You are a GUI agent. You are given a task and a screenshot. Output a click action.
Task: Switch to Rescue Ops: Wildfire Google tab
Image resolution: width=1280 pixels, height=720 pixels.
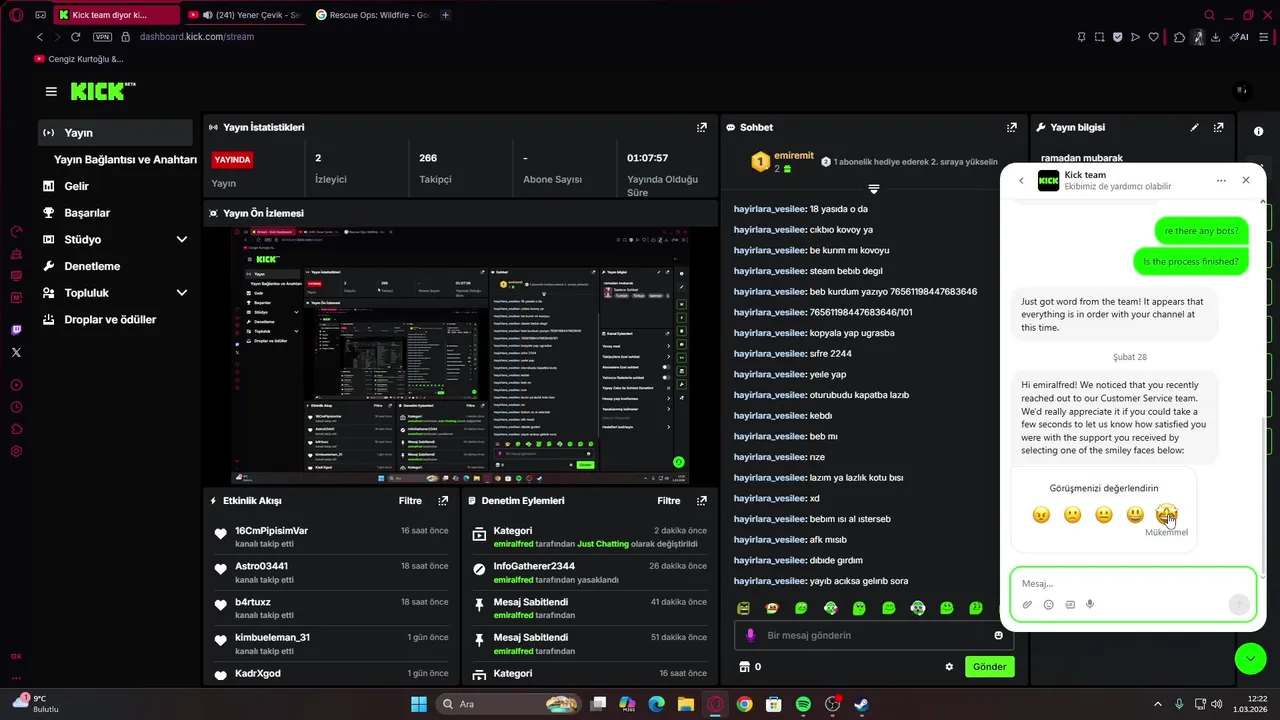[372, 15]
